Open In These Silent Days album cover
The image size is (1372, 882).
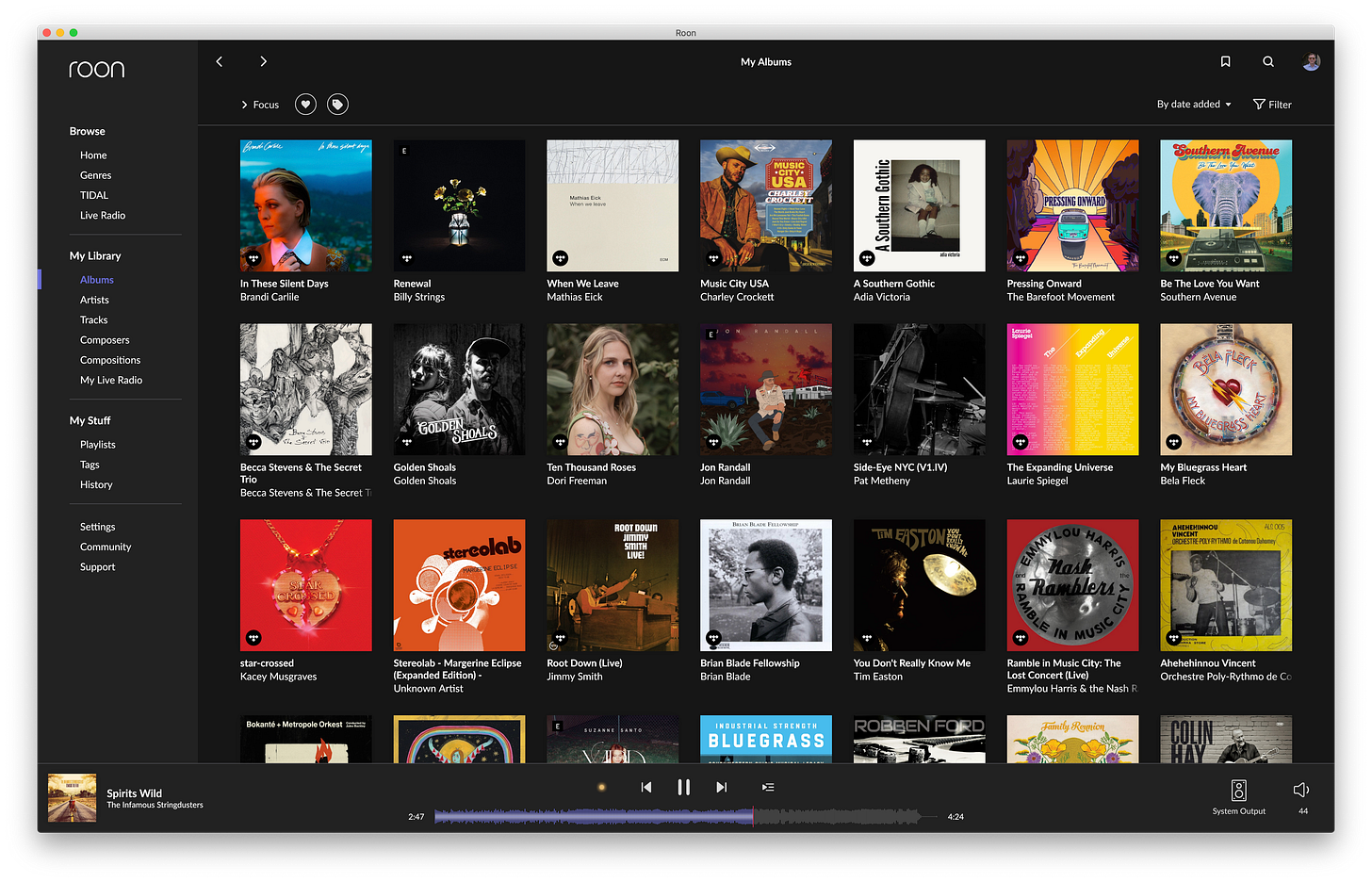[306, 205]
